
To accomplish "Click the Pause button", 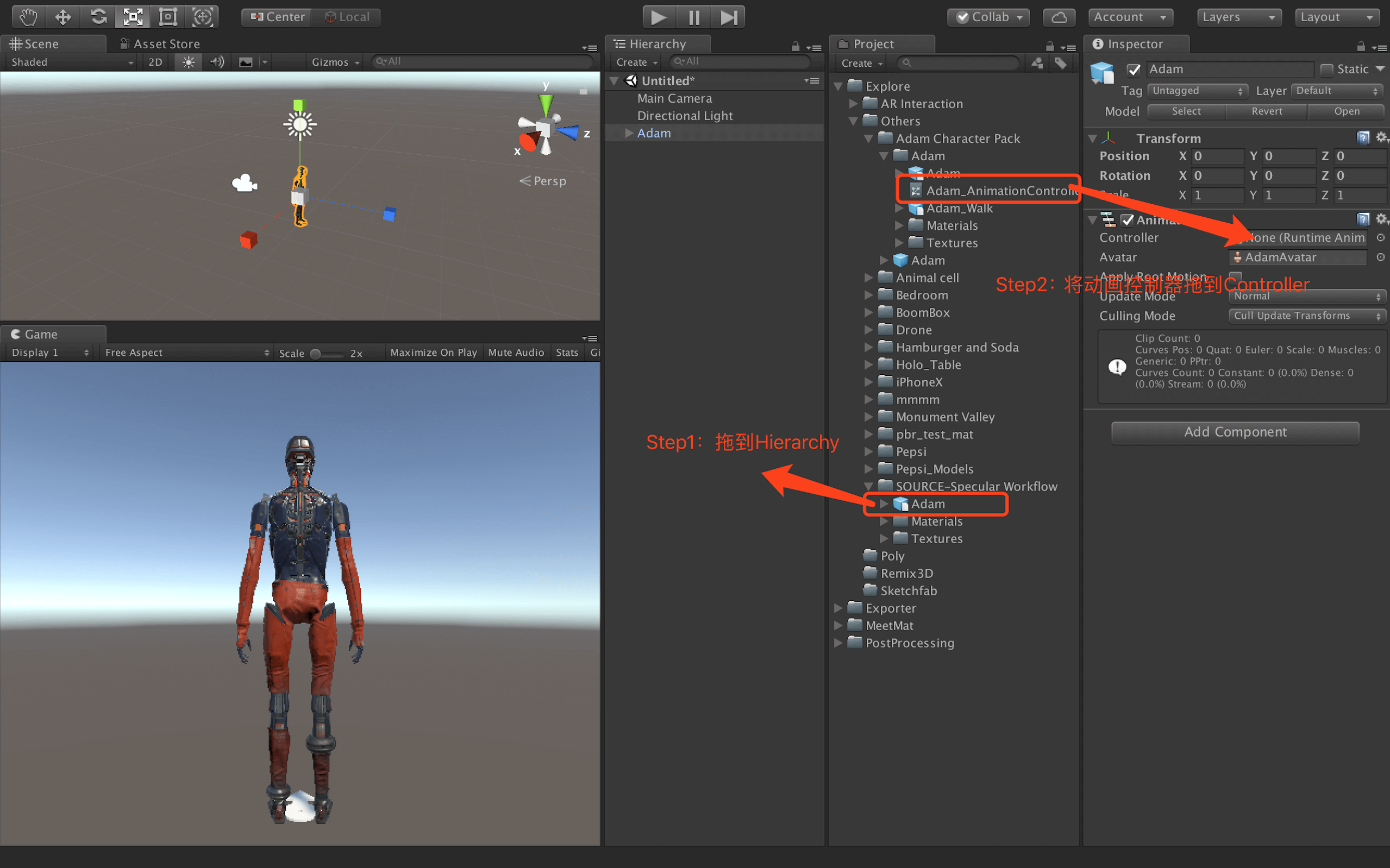I will (693, 17).
